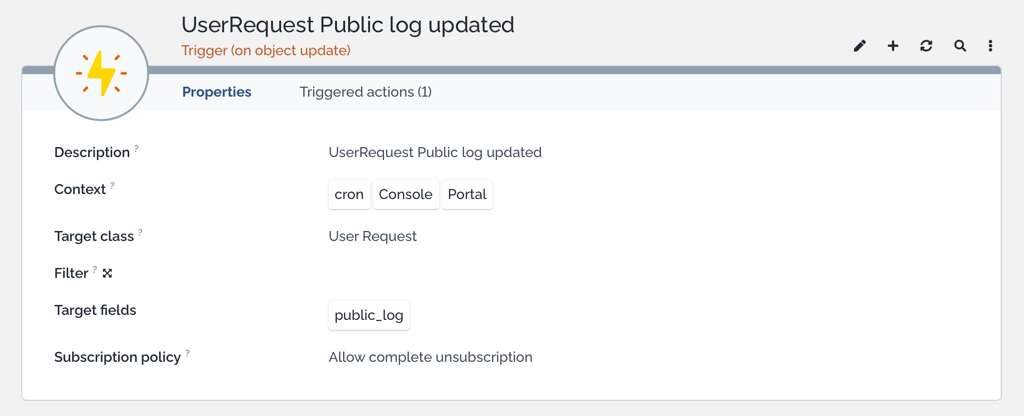Show help tooltip next to Target class
The height and width of the screenshot is (416, 1024).
click(x=140, y=232)
